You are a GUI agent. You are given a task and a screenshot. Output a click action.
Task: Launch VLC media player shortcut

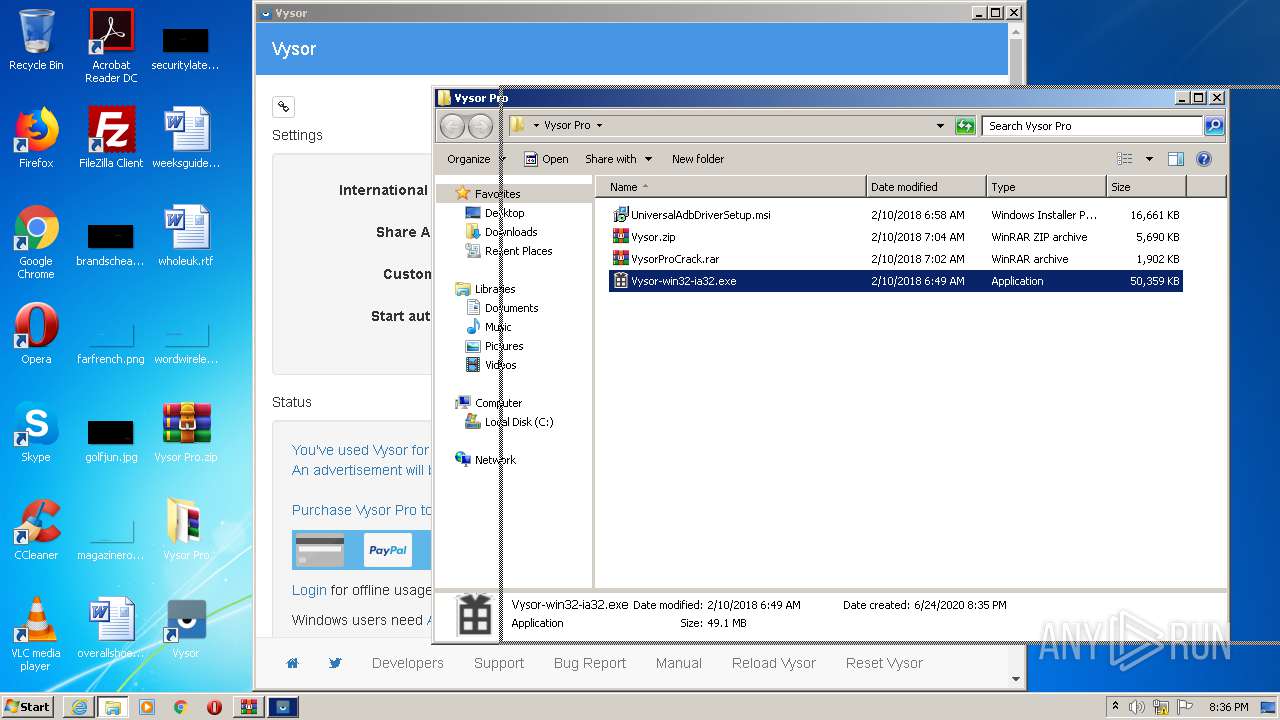[x=36, y=634]
